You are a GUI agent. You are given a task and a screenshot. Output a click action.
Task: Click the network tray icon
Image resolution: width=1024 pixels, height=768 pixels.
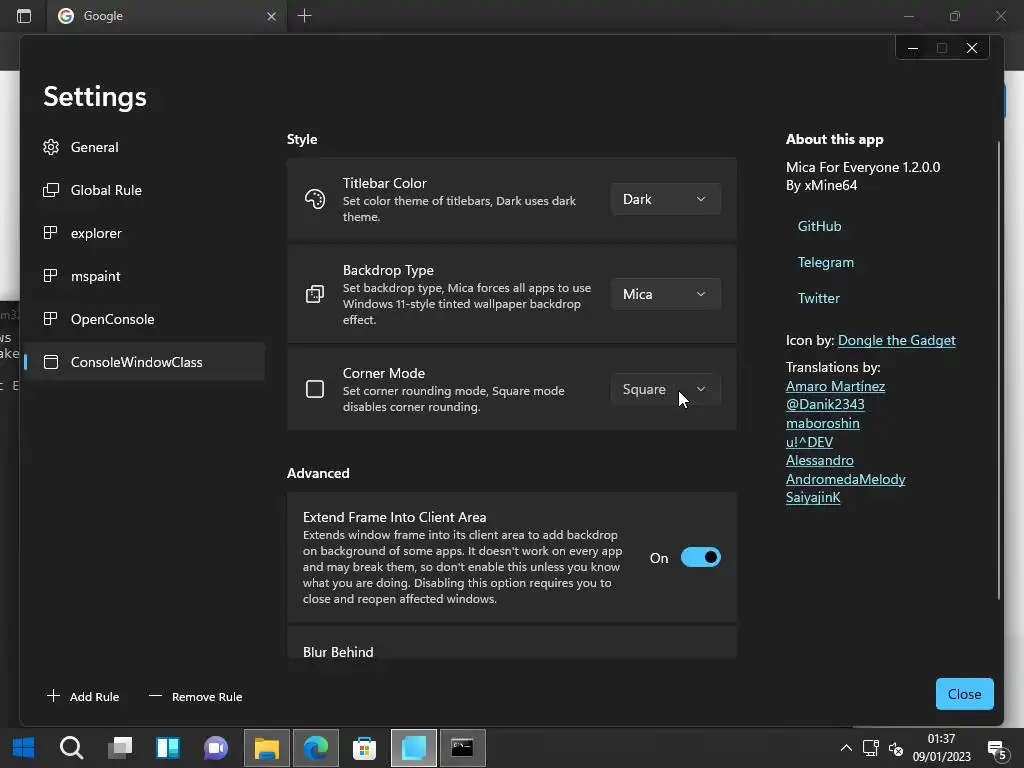pos(871,748)
